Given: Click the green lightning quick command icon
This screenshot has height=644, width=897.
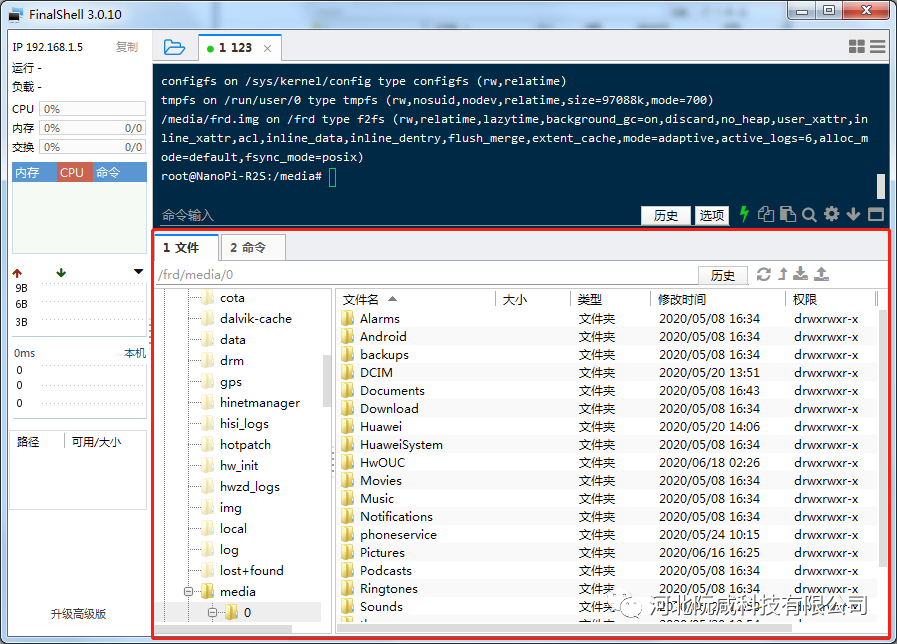Looking at the screenshot, I should coord(744,214).
